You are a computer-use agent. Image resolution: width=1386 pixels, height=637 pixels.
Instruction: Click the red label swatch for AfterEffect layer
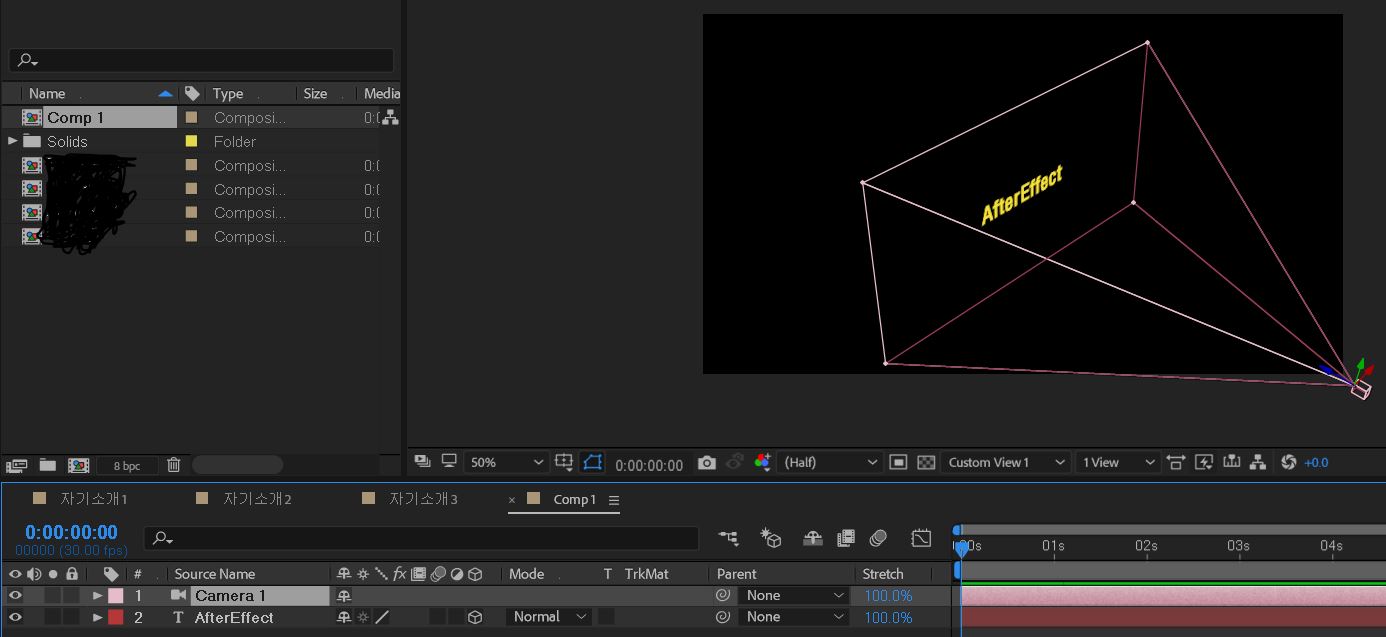[x=116, y=618]
